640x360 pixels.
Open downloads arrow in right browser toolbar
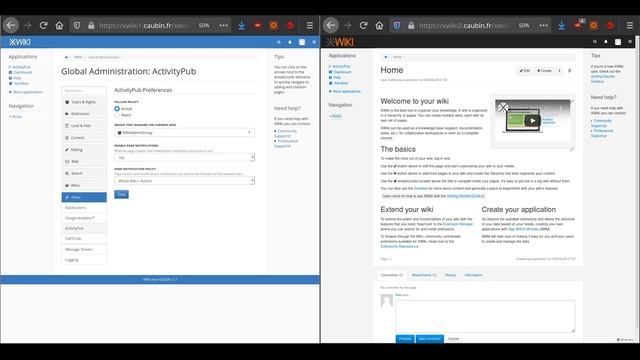pyautogui.click(x=562, y=25)
